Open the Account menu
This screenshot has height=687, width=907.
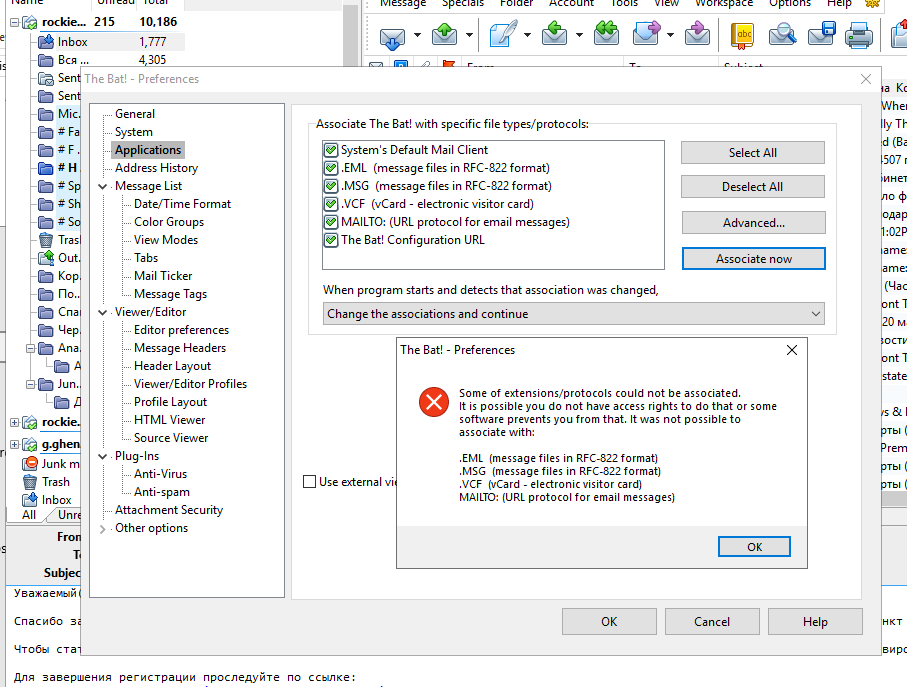pyautogui.click(x=571, y=3)
